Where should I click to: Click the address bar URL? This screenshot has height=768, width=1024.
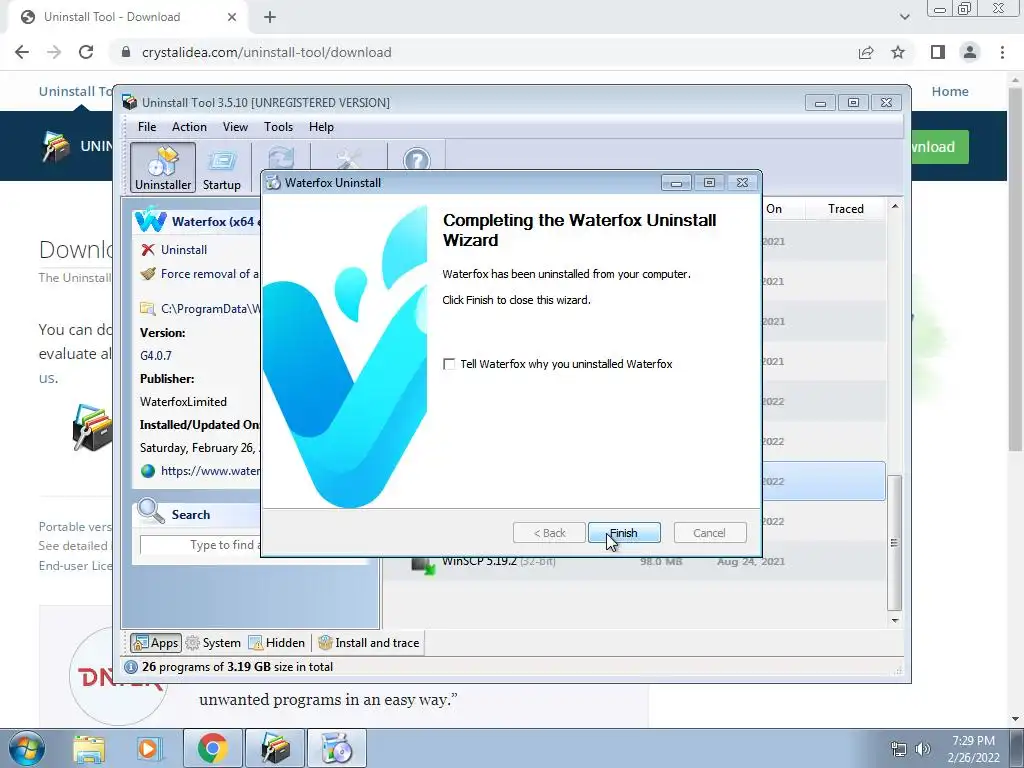266,52
